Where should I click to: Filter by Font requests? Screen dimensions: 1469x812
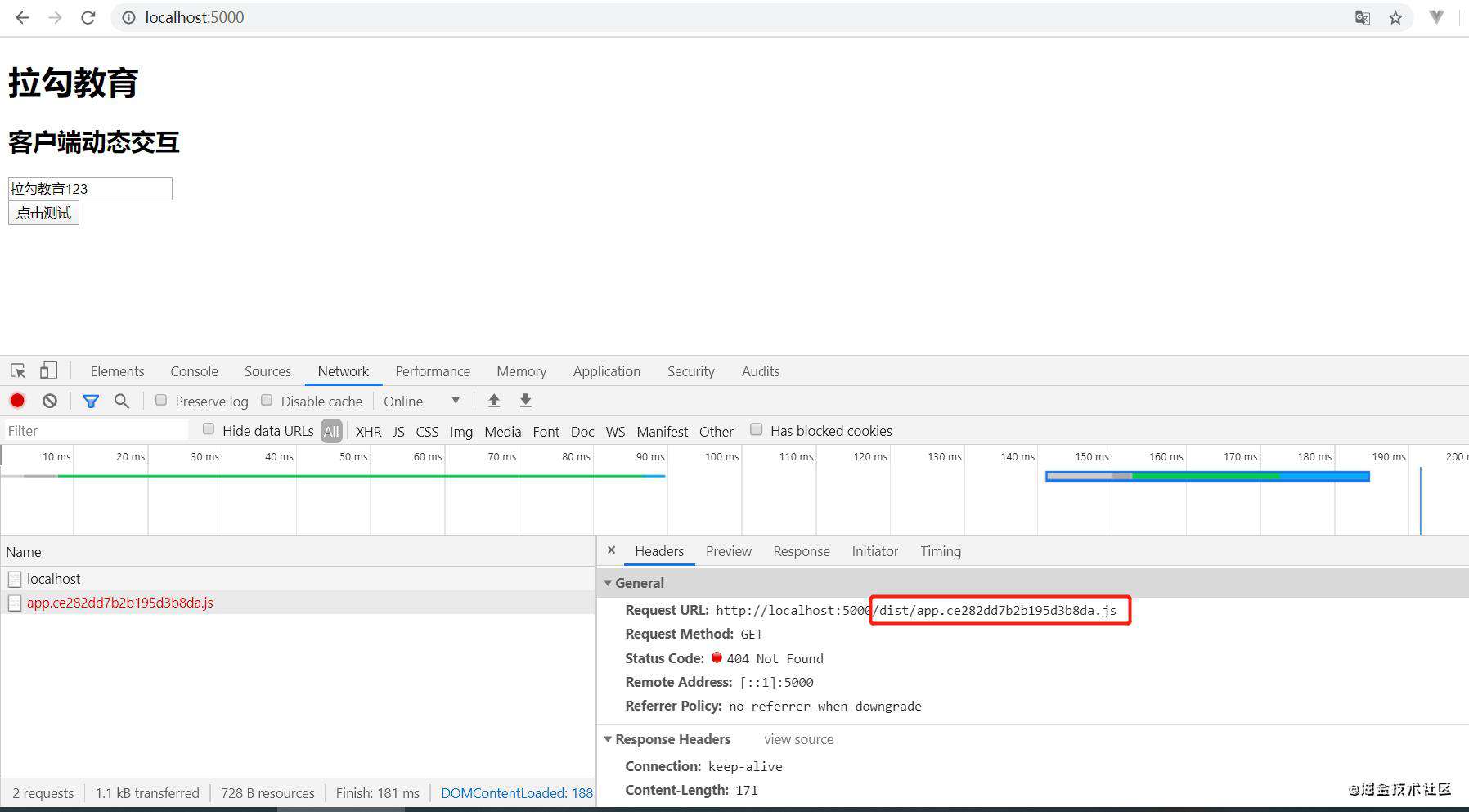546,431
